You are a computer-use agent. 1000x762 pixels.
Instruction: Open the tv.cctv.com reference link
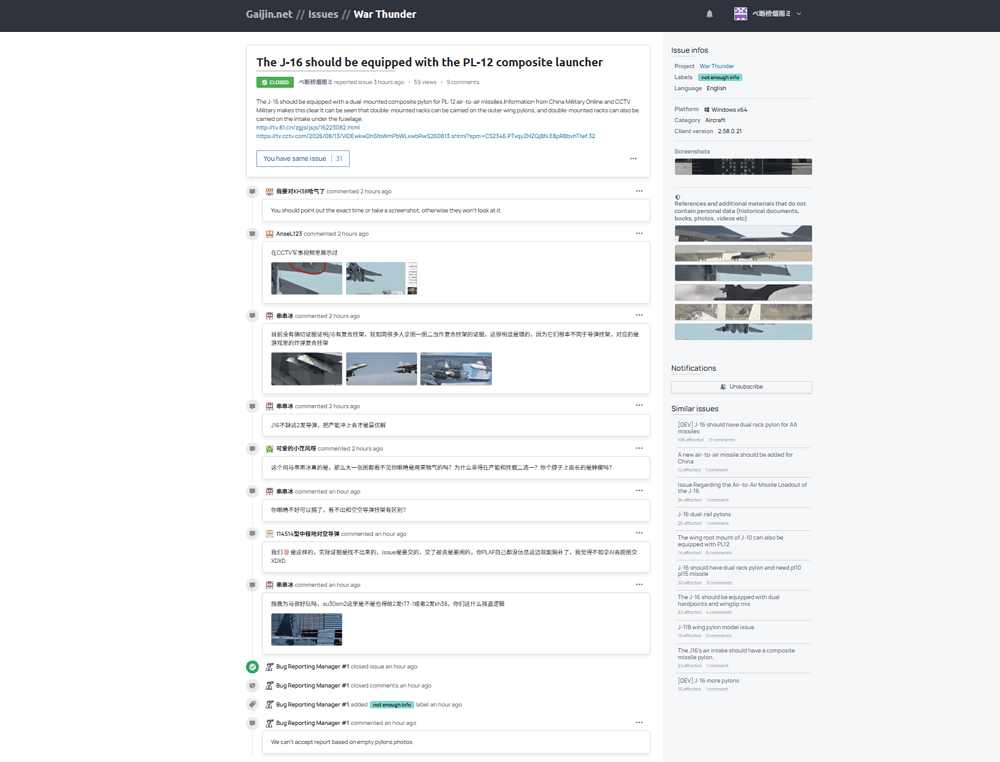pos(425,136)
